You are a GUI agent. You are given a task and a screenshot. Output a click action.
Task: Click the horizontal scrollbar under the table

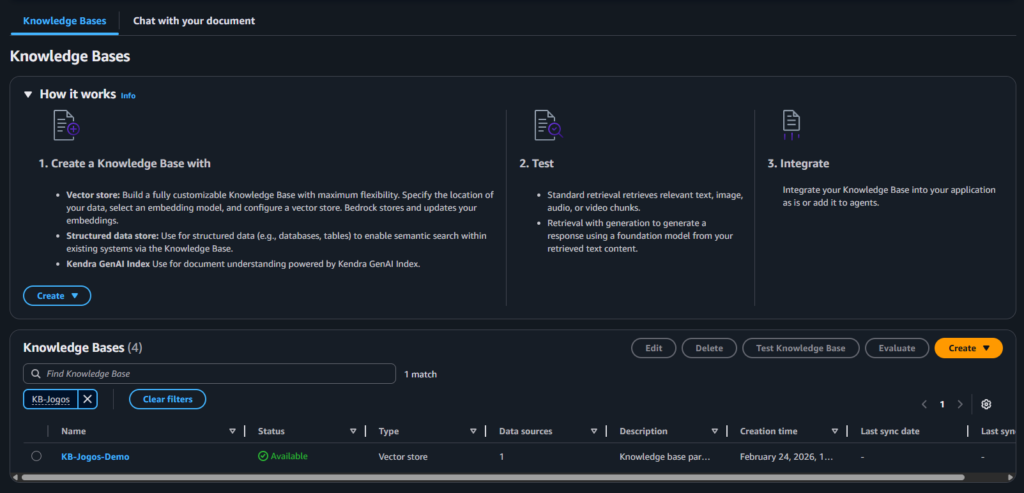coord(500,477)
